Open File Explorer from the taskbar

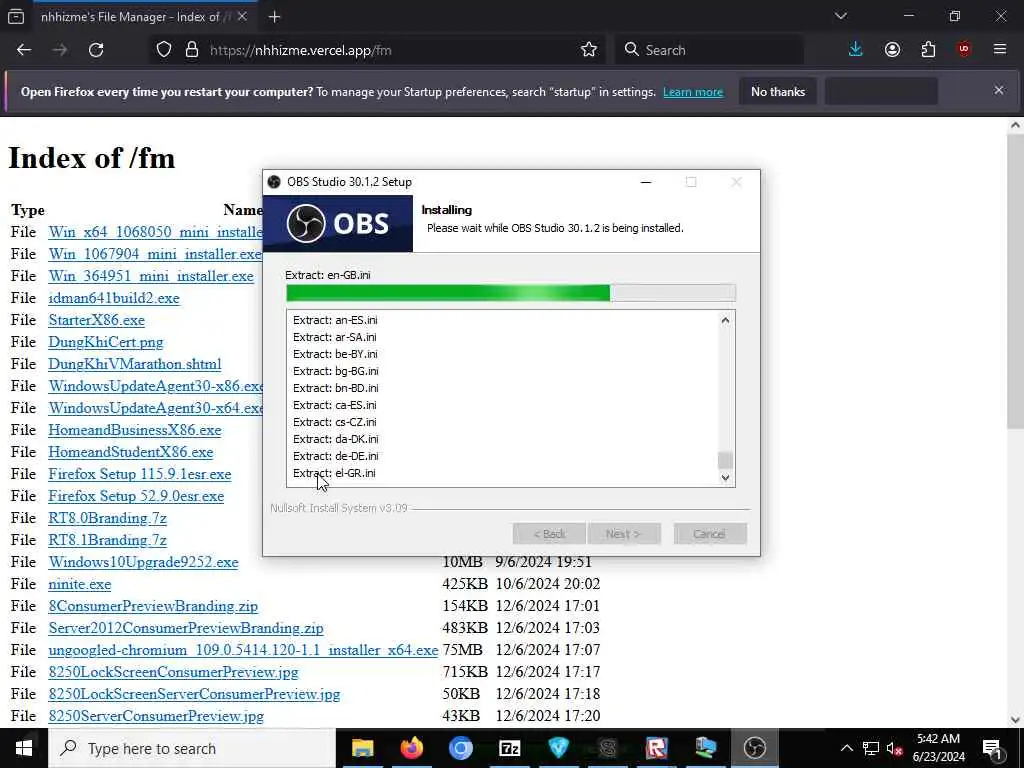pyautogui.click(x=362, y=748)
